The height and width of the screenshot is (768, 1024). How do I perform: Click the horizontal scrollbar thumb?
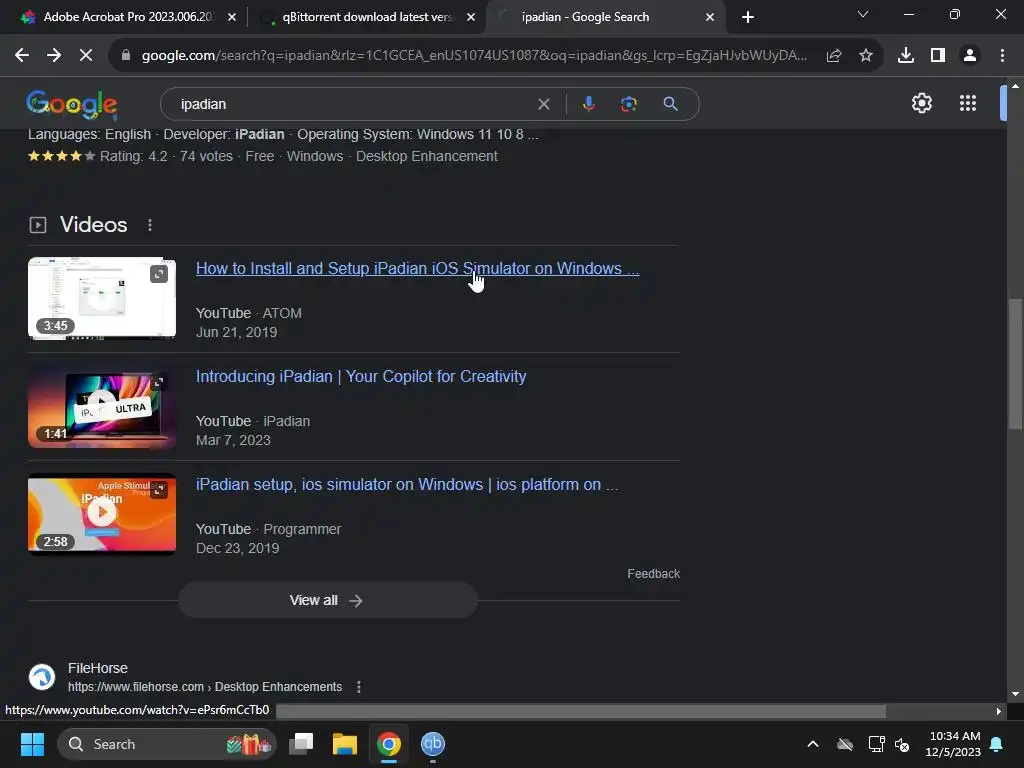click(581, 711)
